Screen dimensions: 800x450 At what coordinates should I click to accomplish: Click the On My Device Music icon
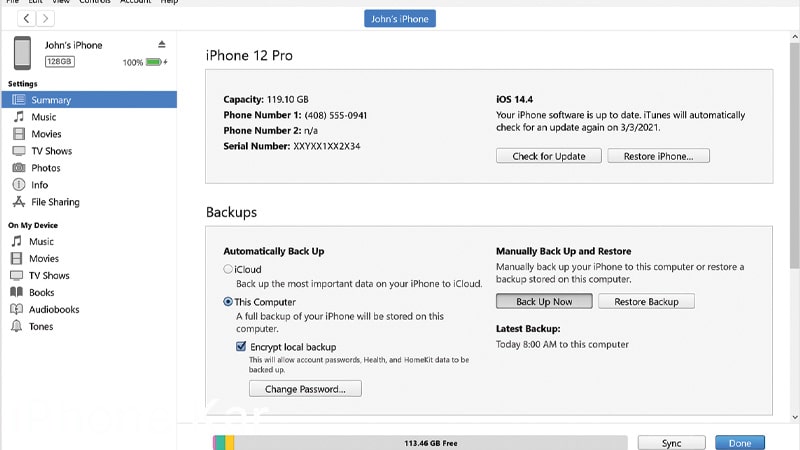click(17, 241)
